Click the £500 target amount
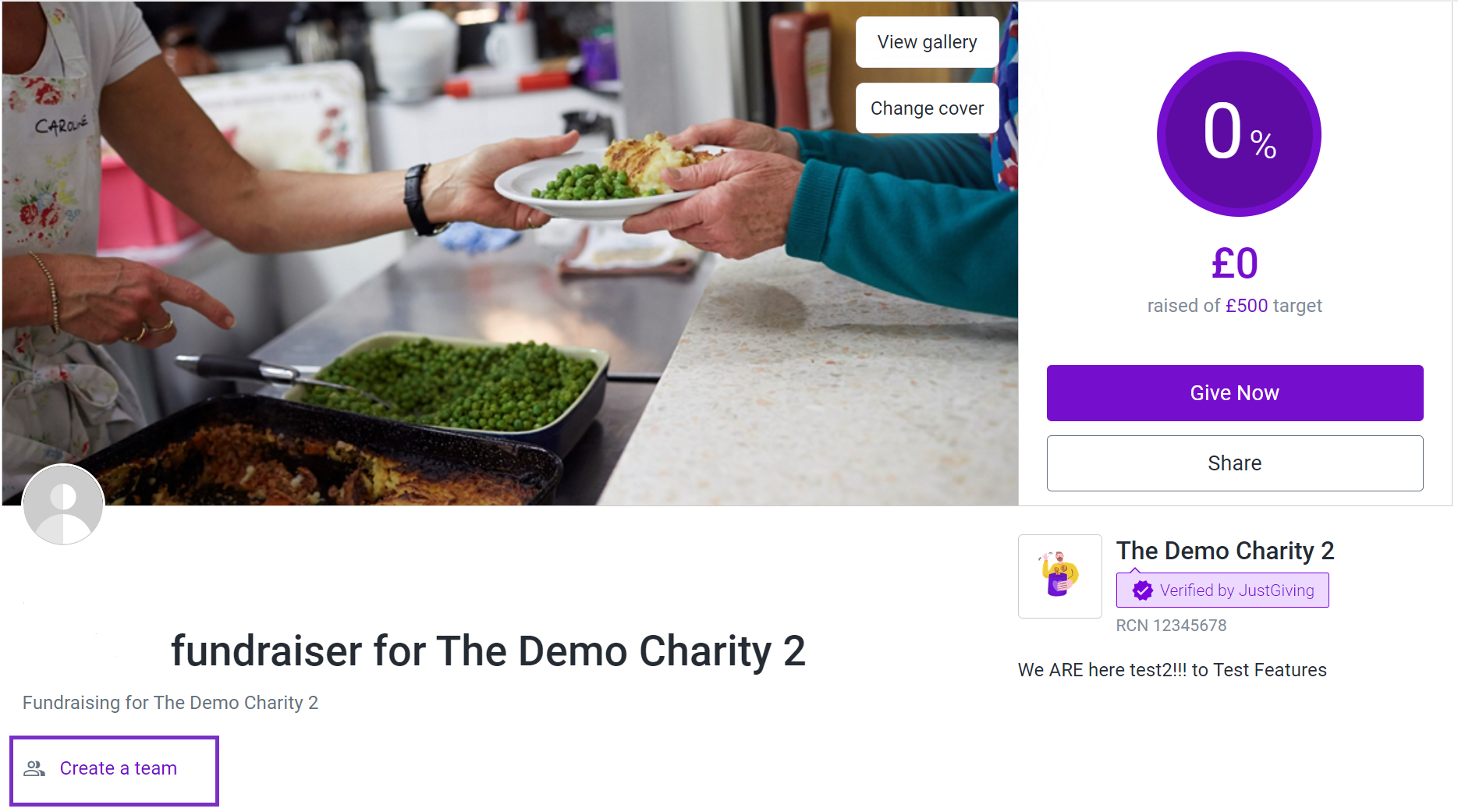The width and height of the screenshot is (1458, 812). (x=1247, y=306)
